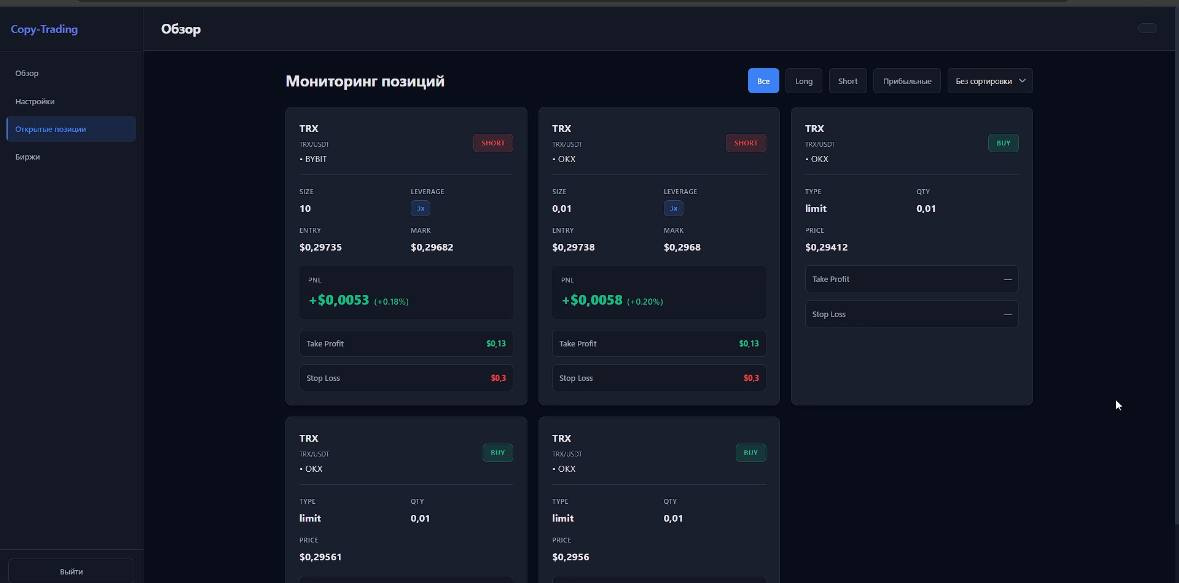
Task: Click the PNL value '+$0,0058'
Action: coord(592,300)
